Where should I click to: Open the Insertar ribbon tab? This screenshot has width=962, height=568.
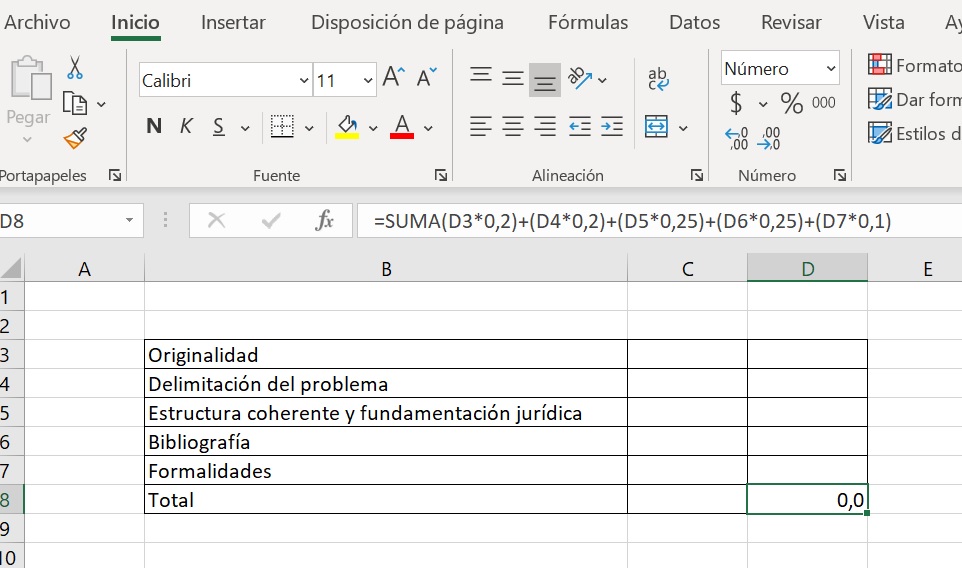[x=233, y=22]
